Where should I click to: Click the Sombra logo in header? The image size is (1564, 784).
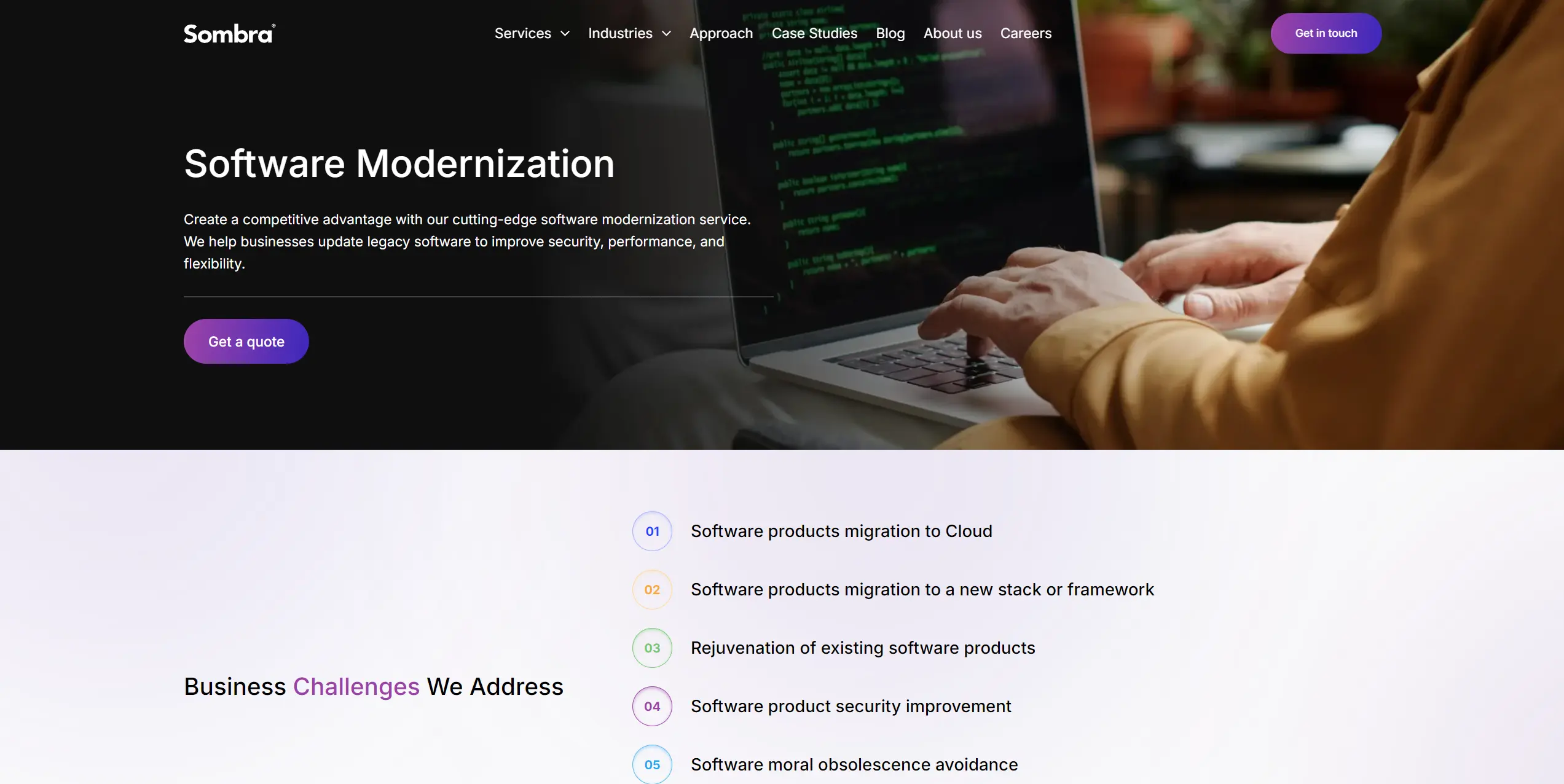(x=229, y=33)
